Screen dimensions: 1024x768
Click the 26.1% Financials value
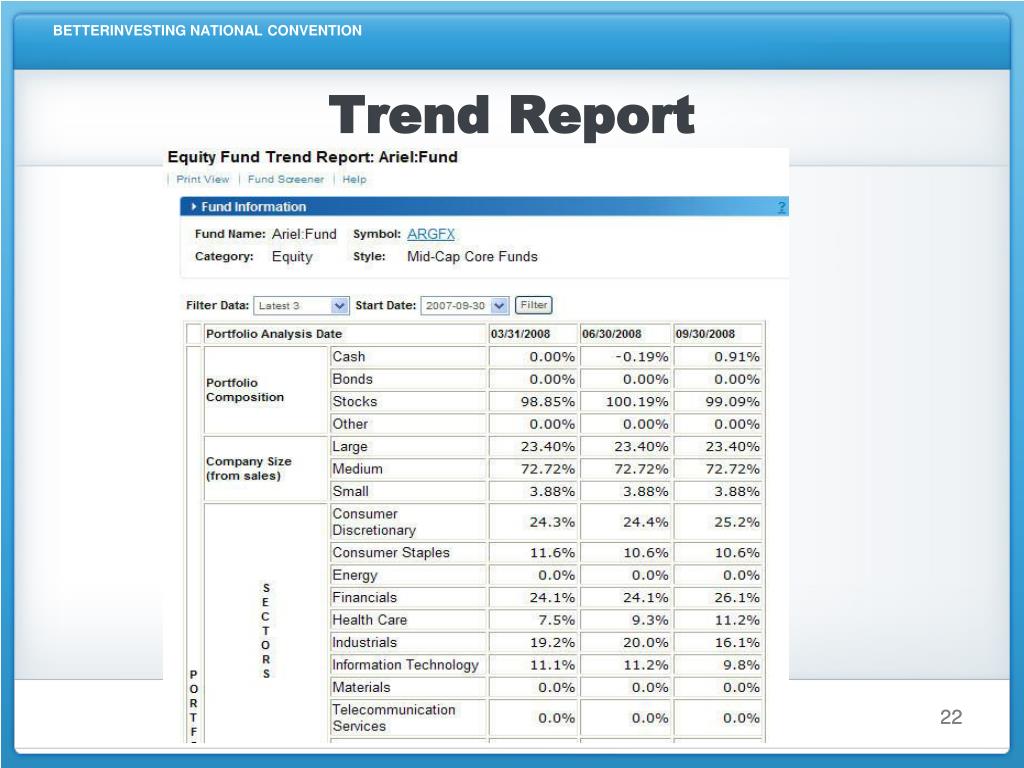coord(737,598)
